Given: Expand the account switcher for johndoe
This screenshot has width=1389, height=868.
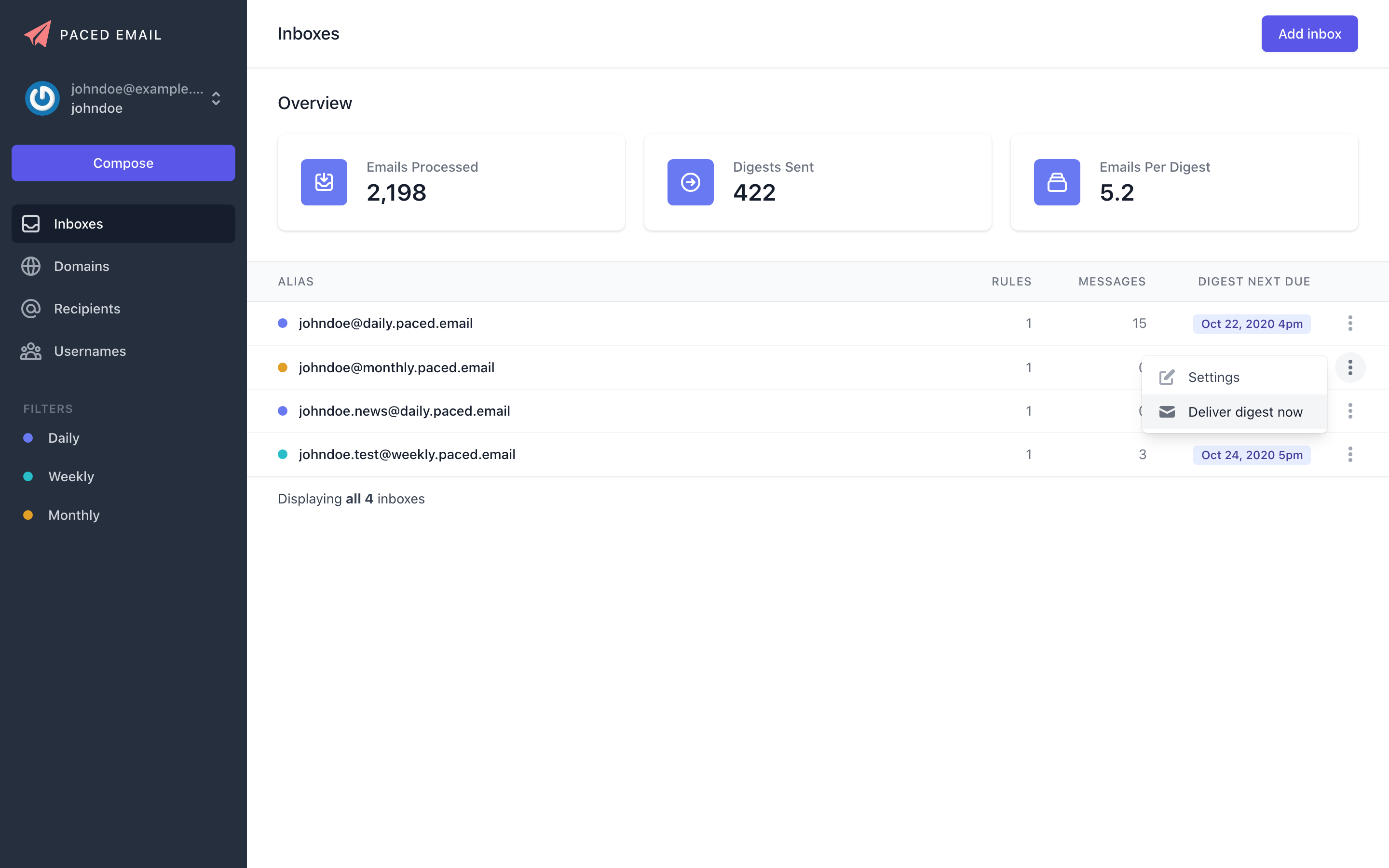Looking at the screenshot, I should tap(216, 99).
